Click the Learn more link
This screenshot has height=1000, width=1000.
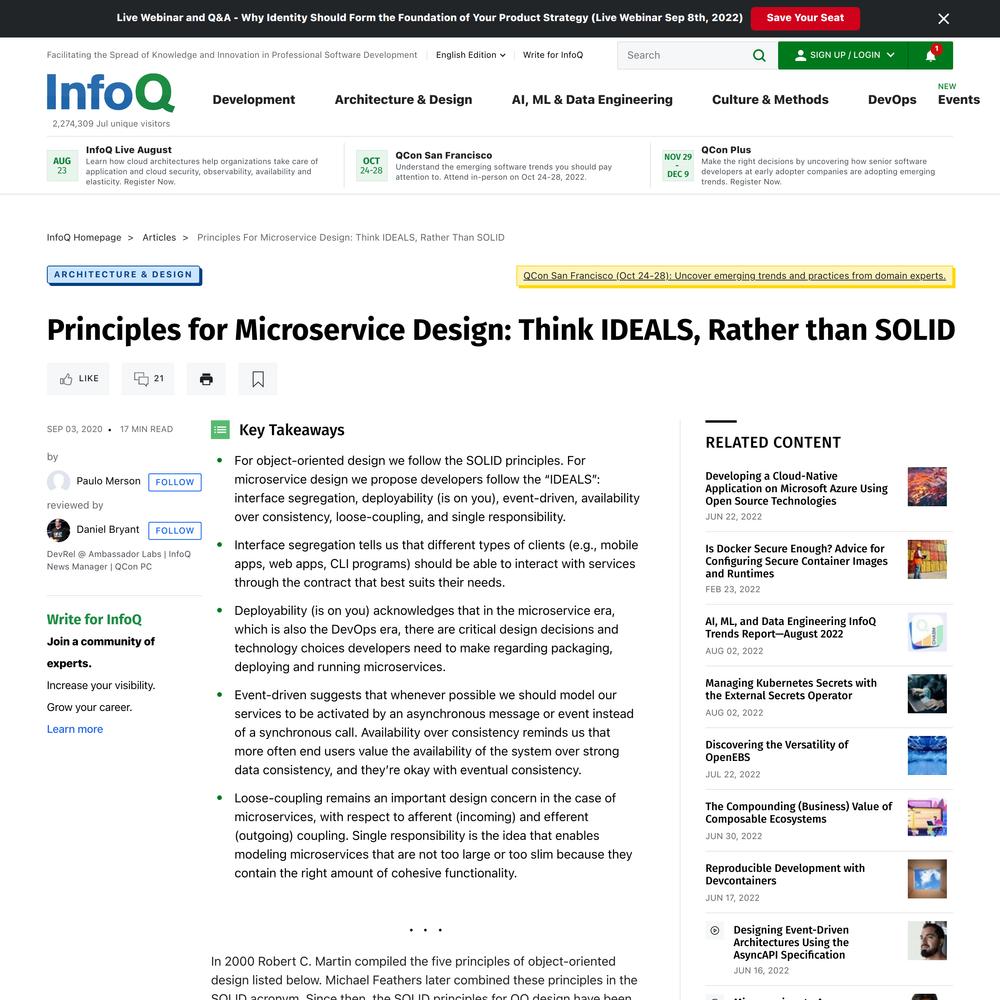pos(75,729)
